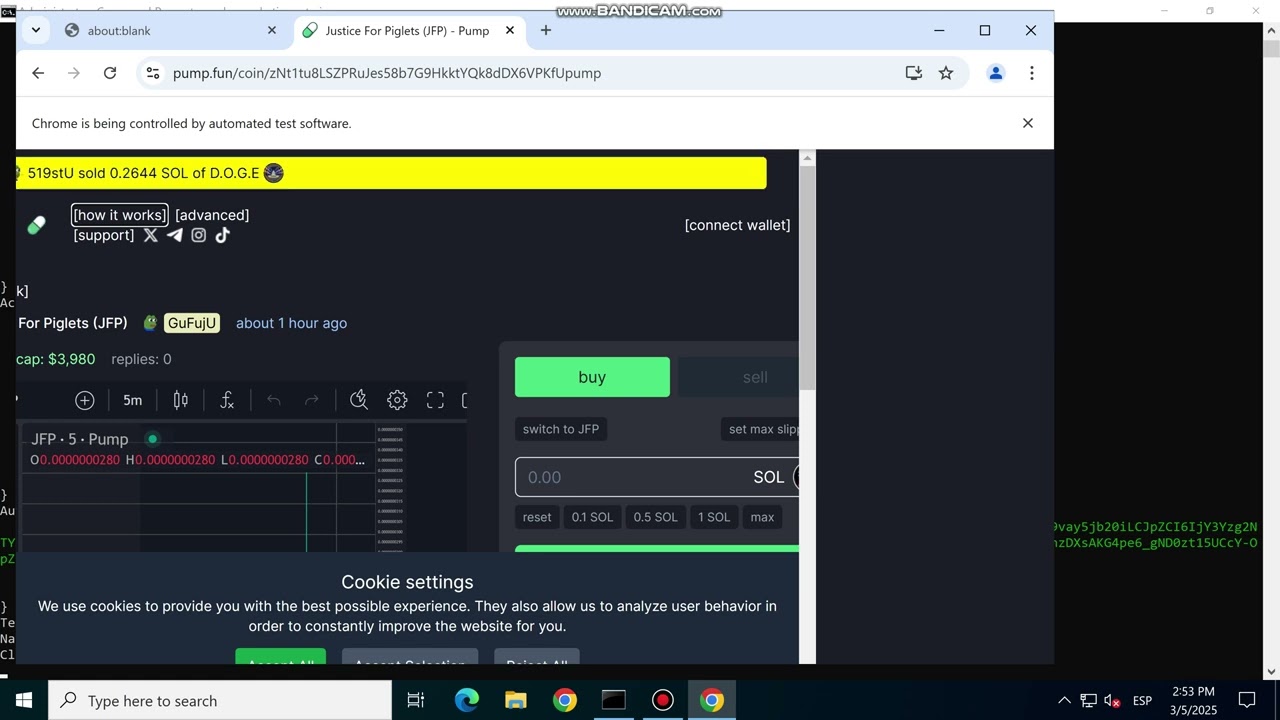
Task: Select the Justice For Piglets tab
Action: (408, 31)
